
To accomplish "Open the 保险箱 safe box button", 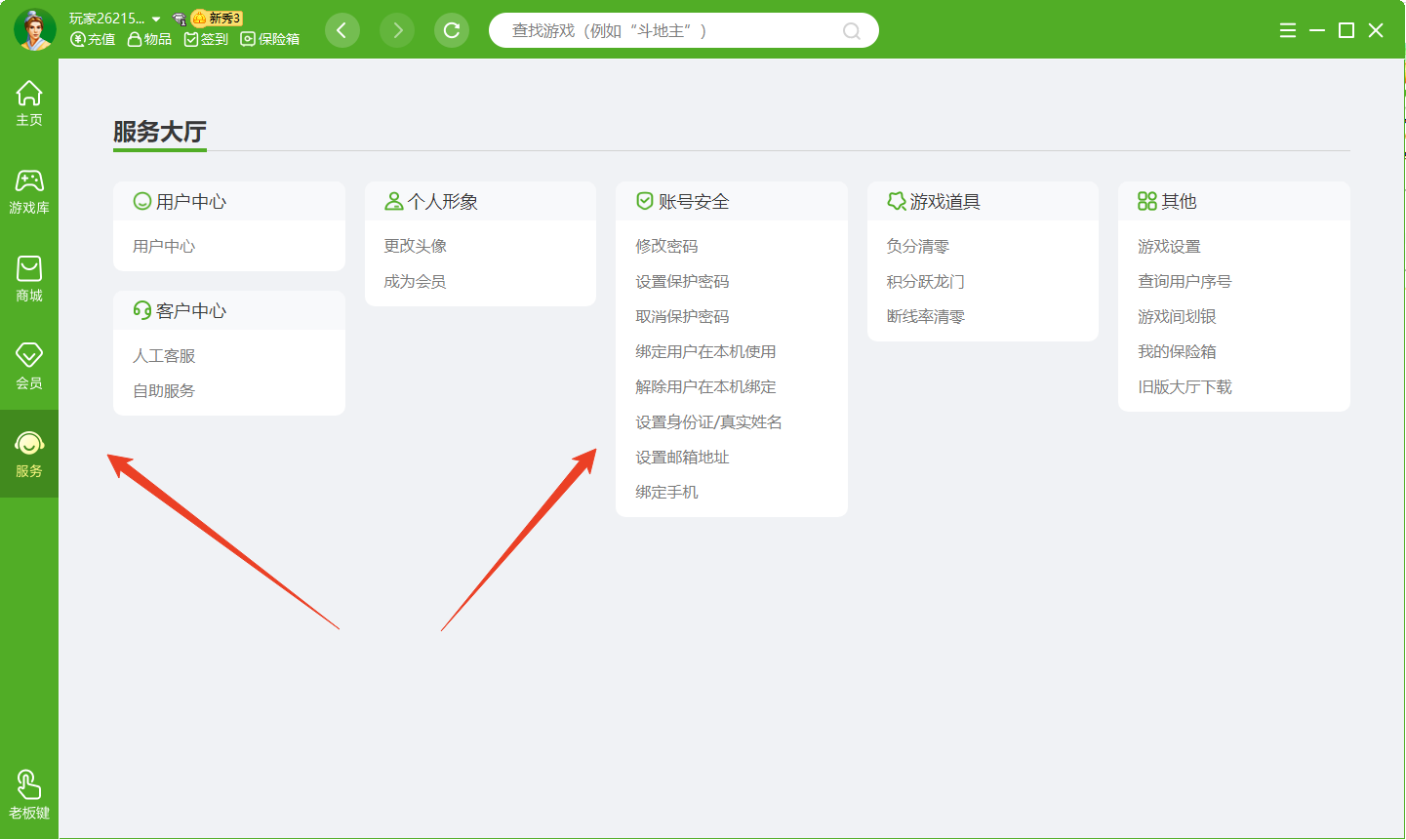I will coord(270,39).
